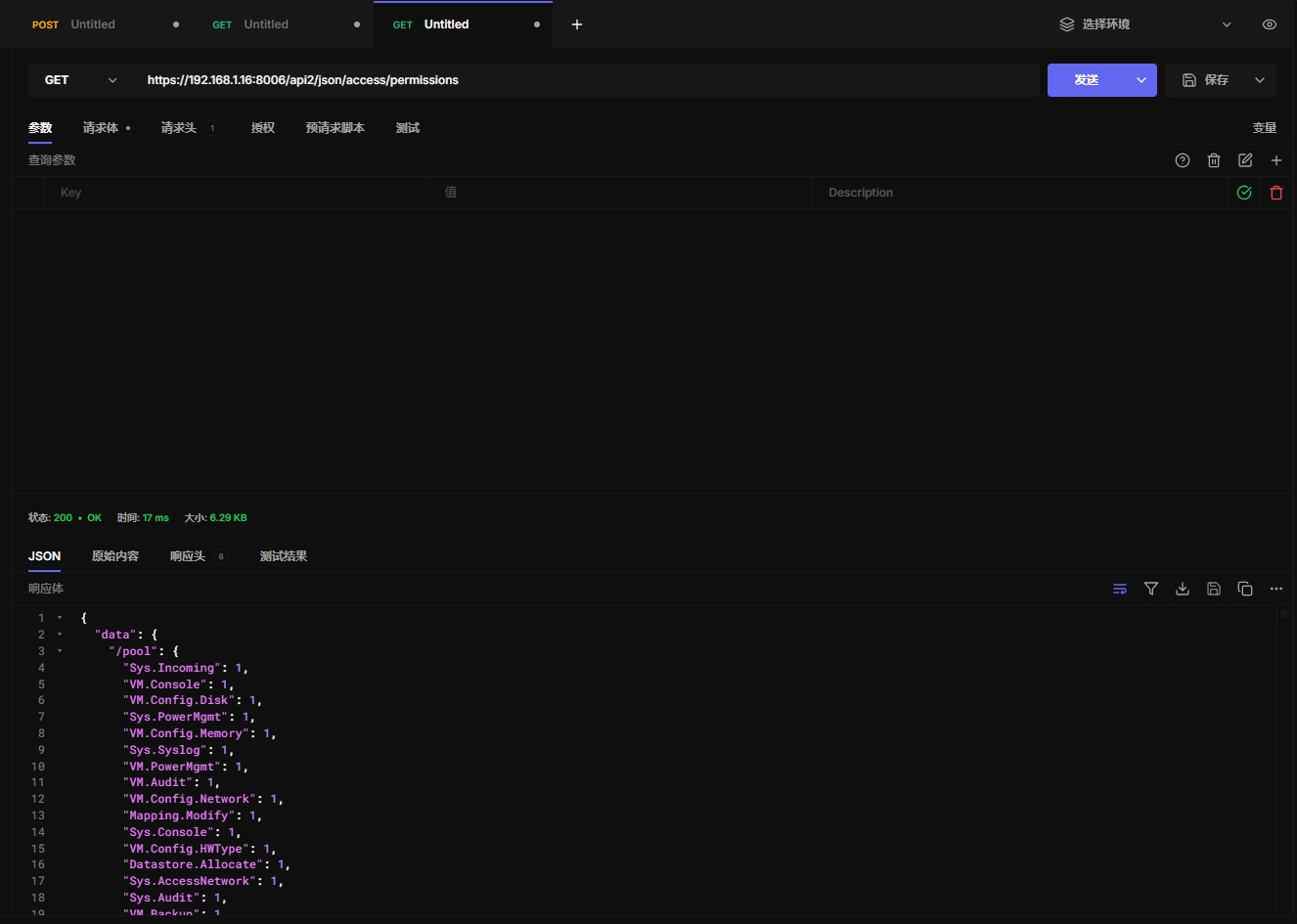
Task: Toggle the green parameter enabled check
Action: click(1244, 193)
